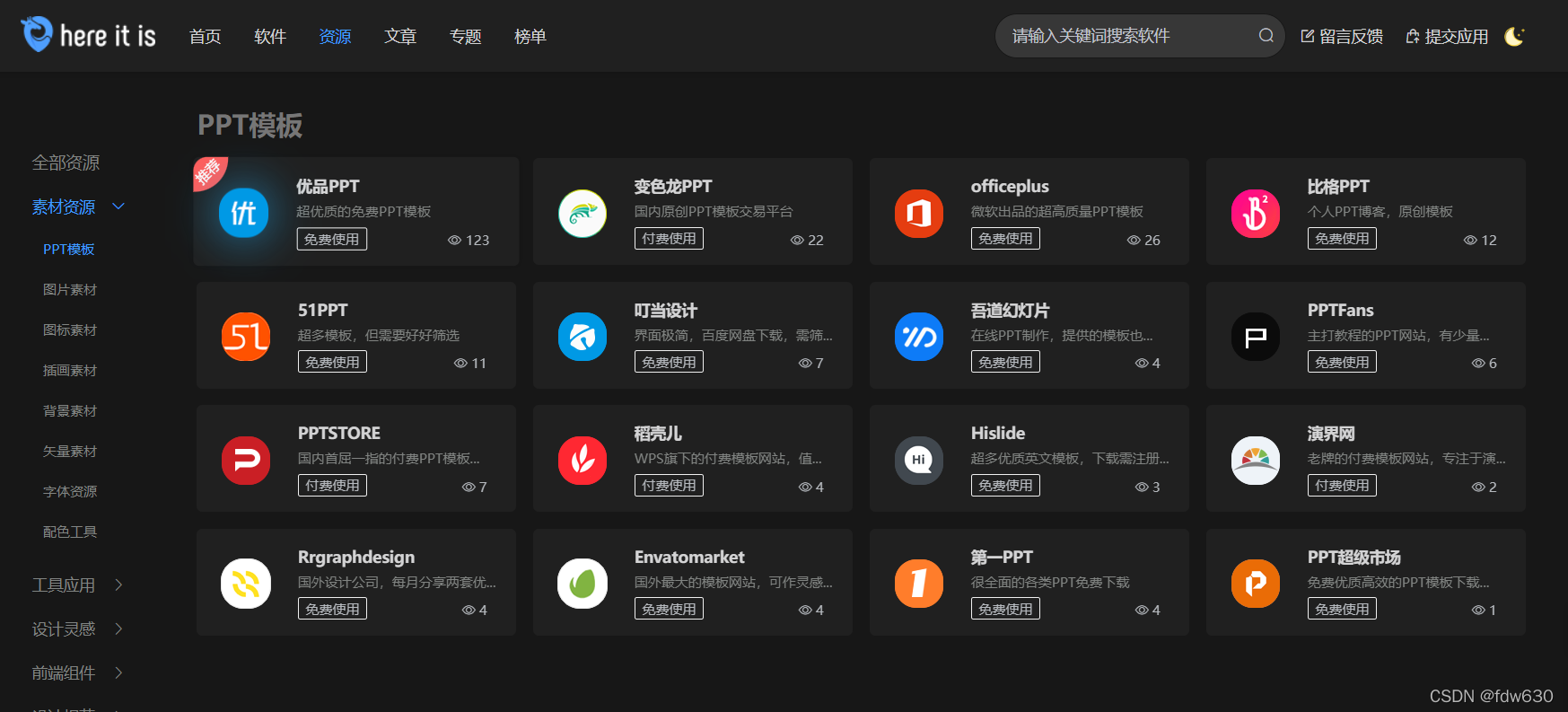Open the Hislide Hi icon

(919, 461)
